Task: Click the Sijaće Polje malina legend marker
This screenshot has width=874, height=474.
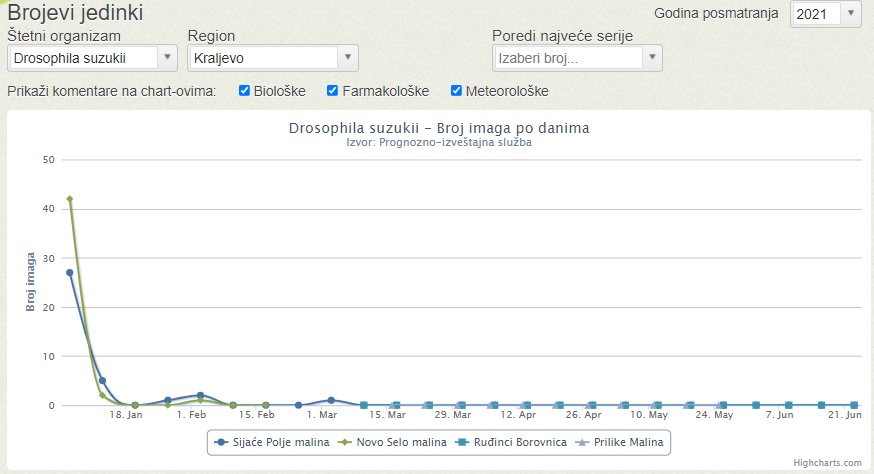Action: 221,442
